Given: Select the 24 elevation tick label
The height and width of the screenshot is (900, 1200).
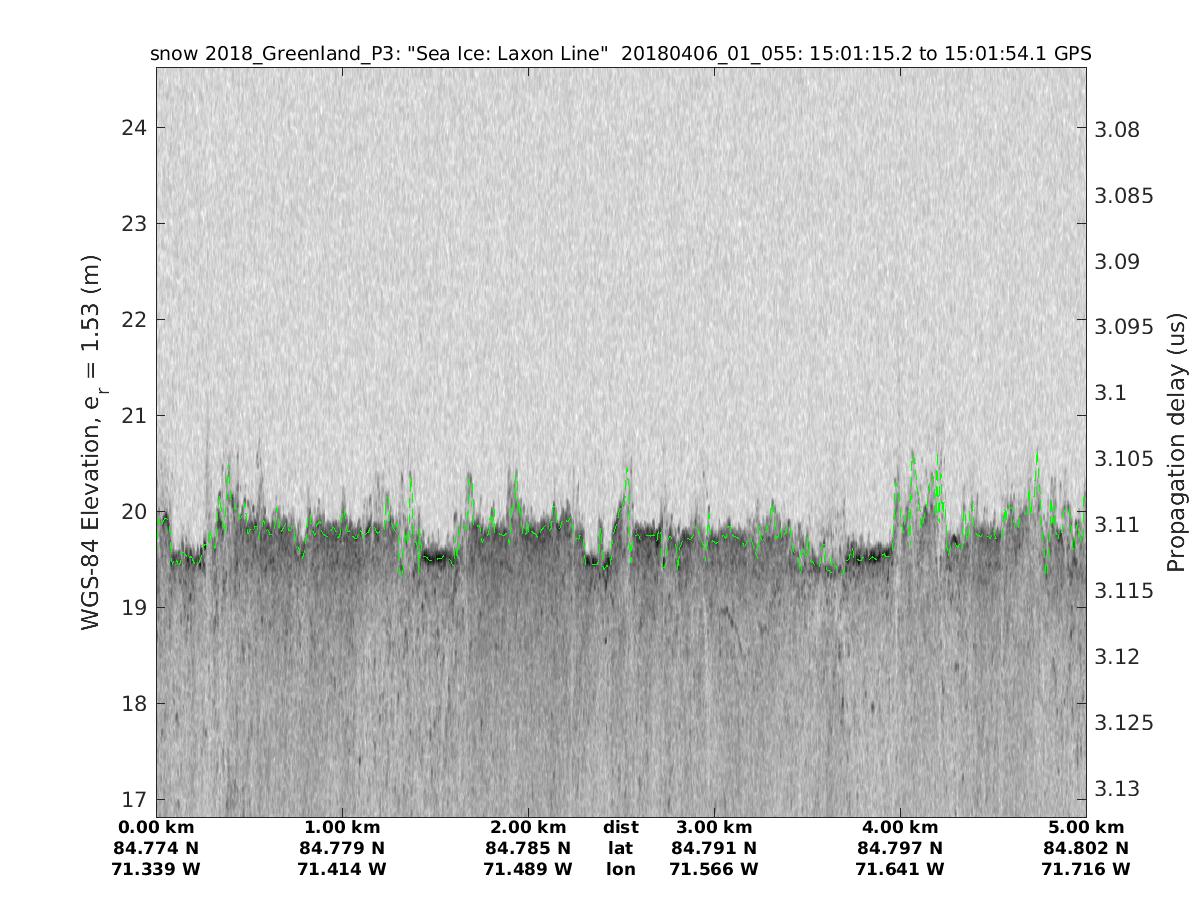Looking at the screenshot, I should [134, 127].
